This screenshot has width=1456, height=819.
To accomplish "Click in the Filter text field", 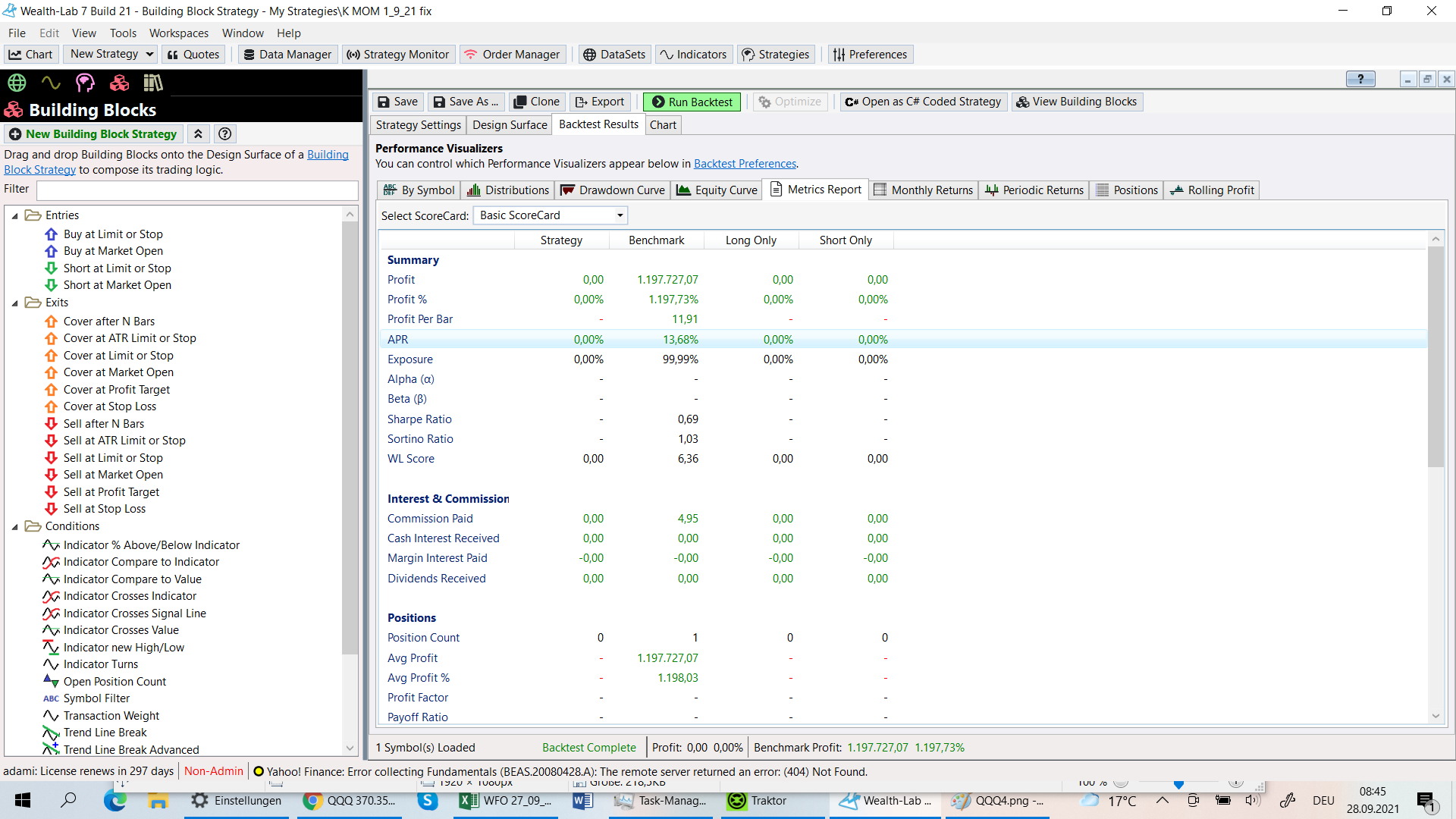I will (x=197, y=190).
